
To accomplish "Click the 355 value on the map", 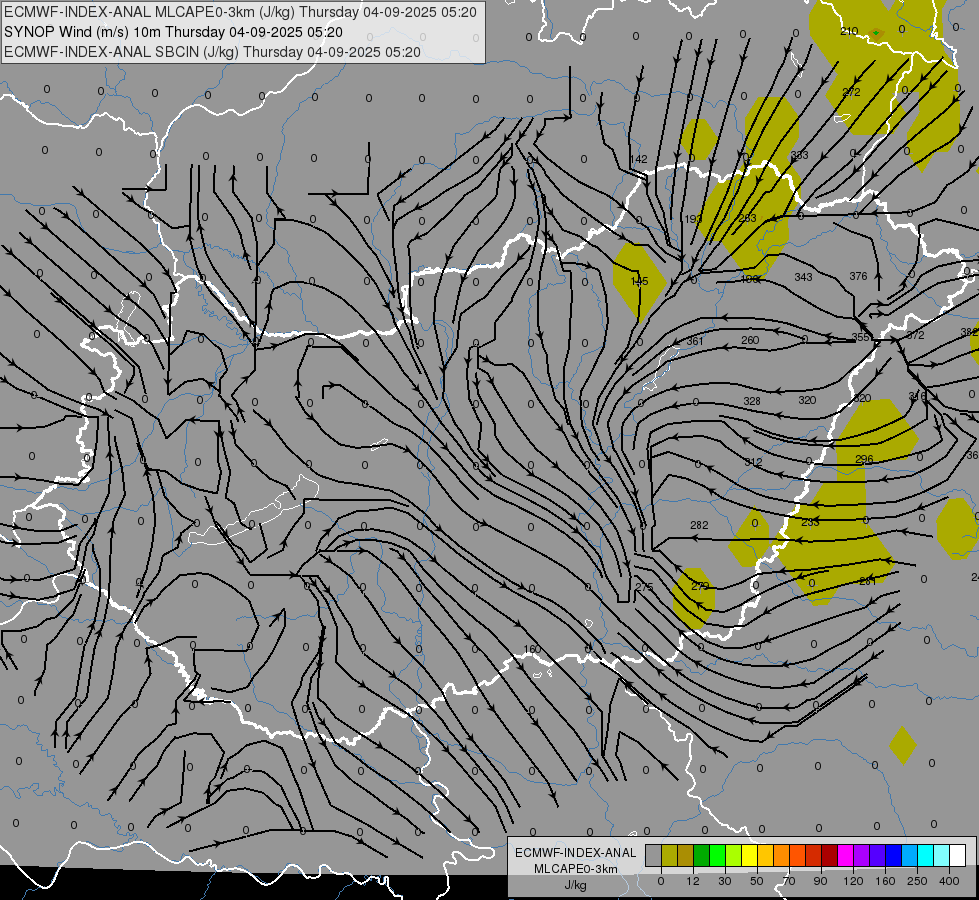I will [861, 337].
